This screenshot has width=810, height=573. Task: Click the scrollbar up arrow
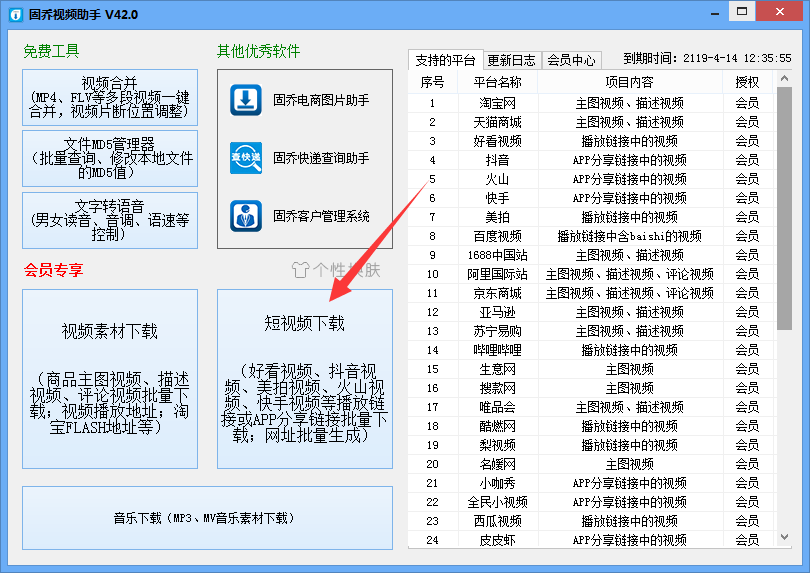784,79
